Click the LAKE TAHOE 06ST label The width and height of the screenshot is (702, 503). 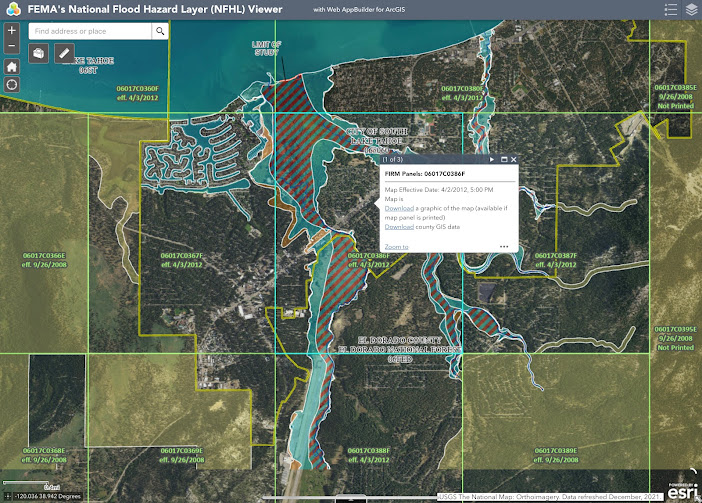pos(89,65)
